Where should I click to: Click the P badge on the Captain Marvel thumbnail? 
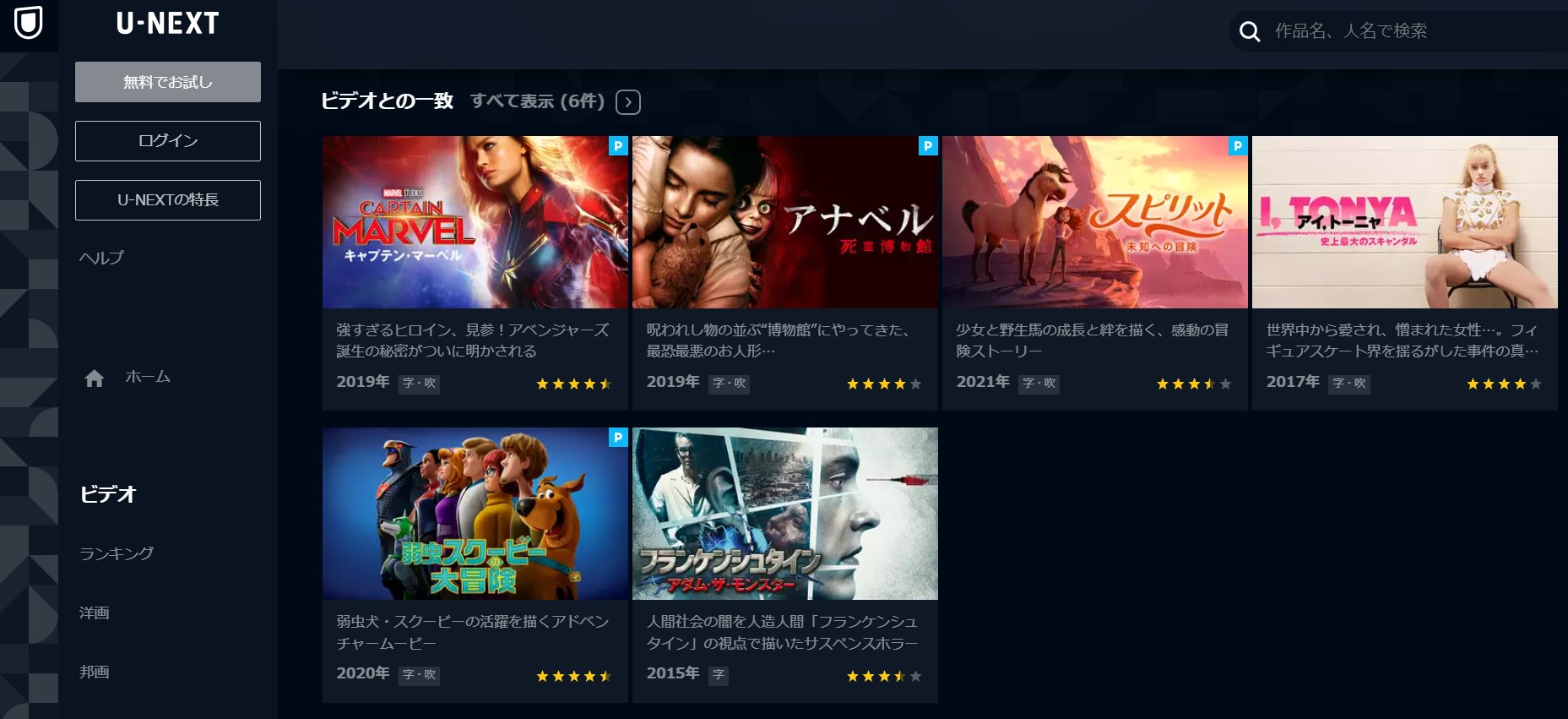618,146
